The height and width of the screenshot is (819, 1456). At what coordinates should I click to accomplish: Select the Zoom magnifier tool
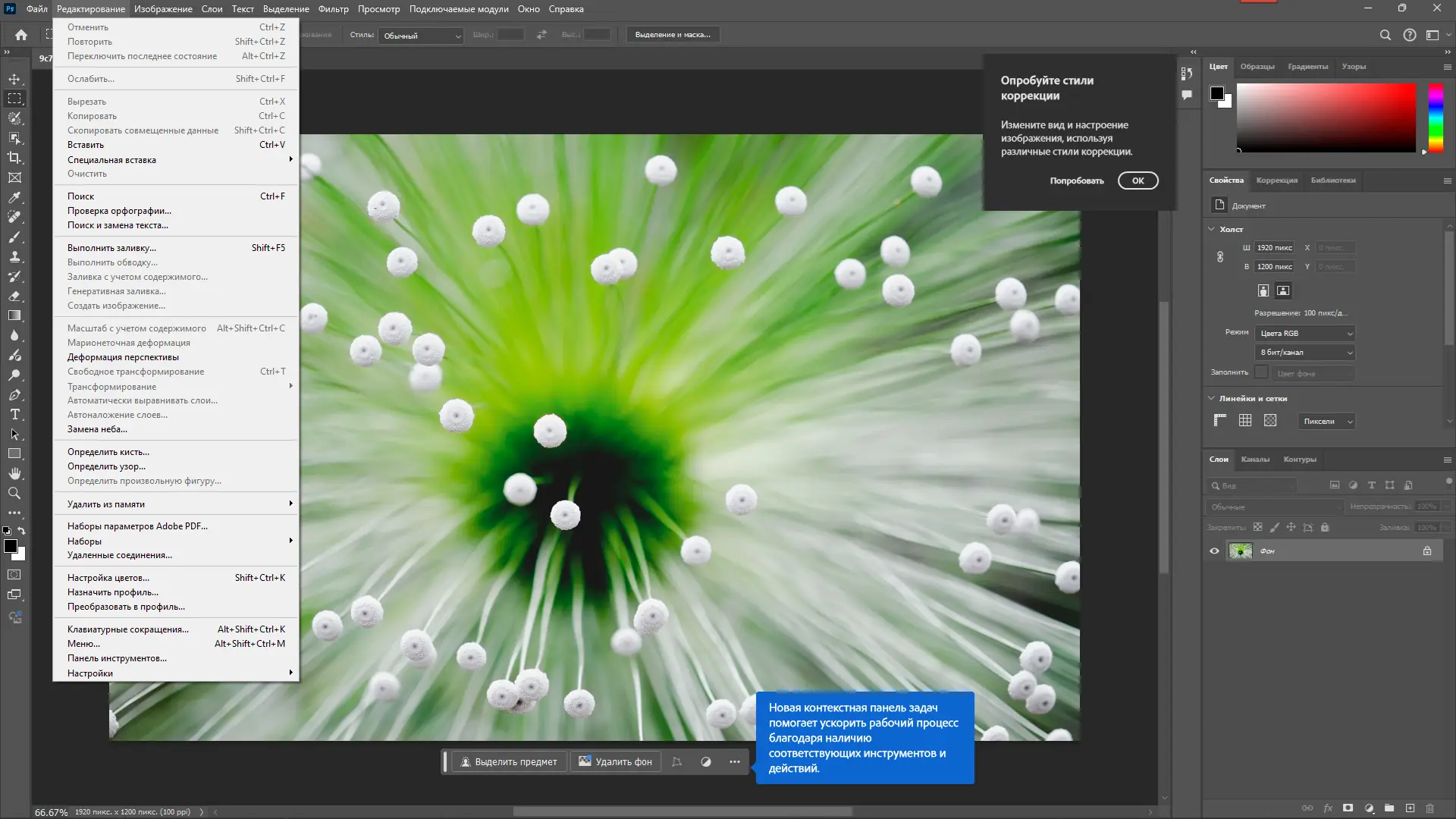[x=14, y=493]
